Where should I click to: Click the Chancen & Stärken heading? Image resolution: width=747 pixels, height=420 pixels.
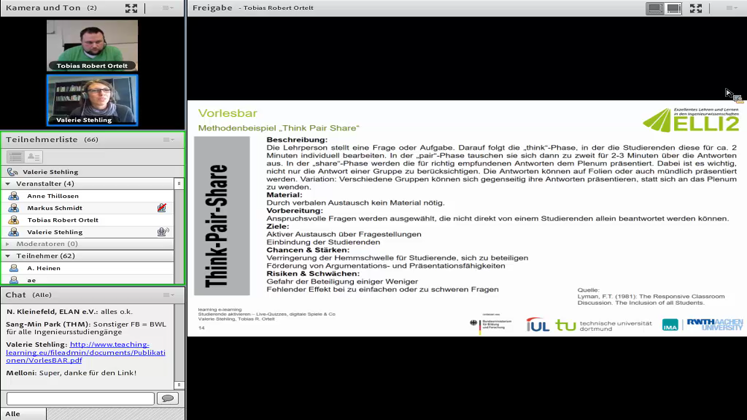308,250
